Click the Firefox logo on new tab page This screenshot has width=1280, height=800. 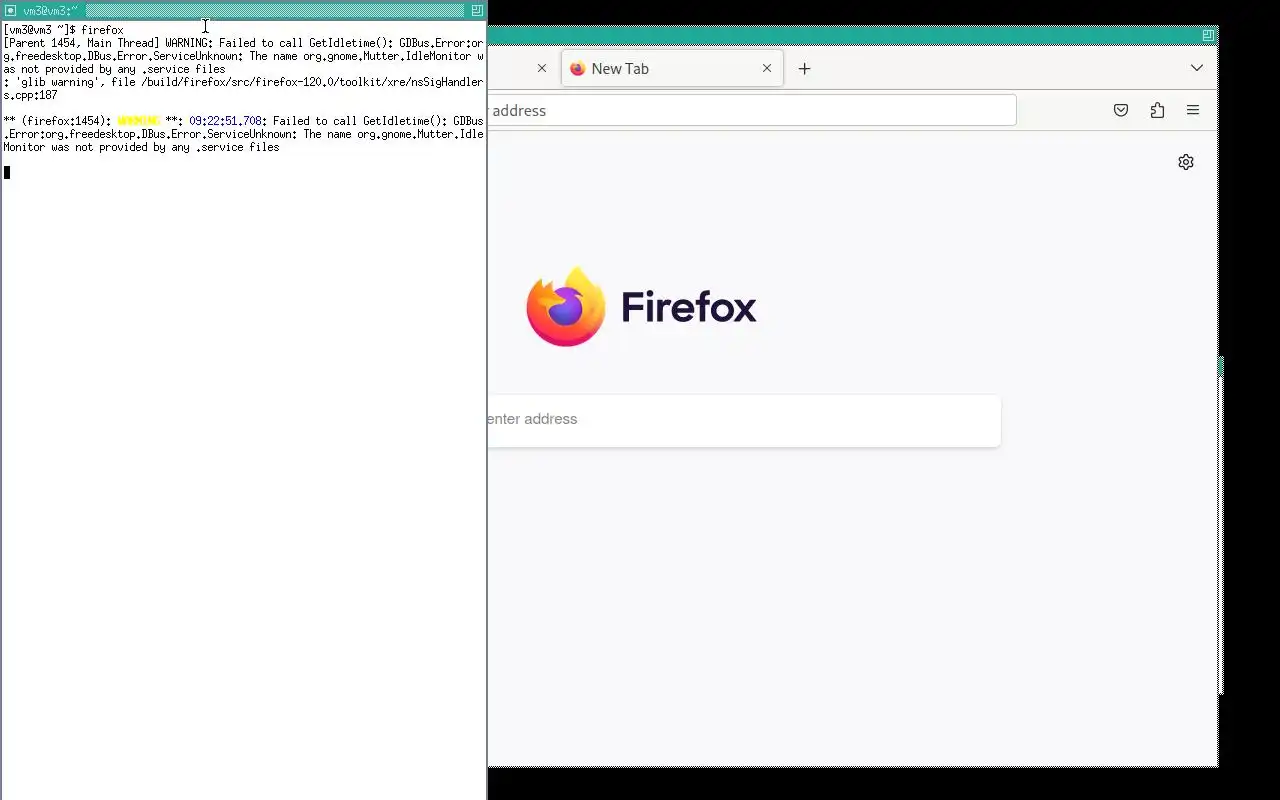(565, 306)
